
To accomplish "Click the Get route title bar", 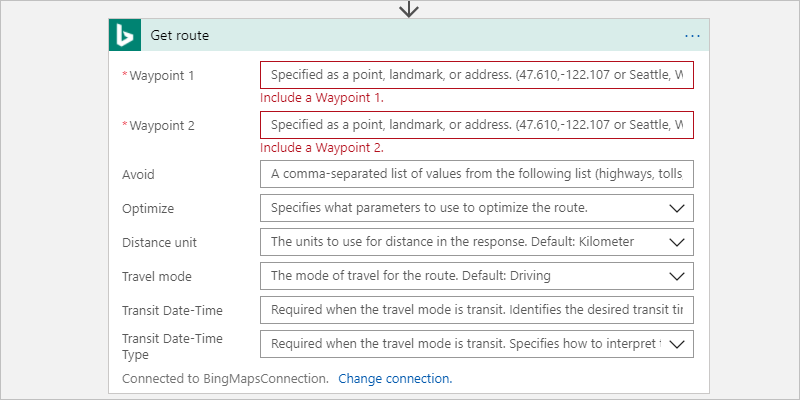I will 400,36.
